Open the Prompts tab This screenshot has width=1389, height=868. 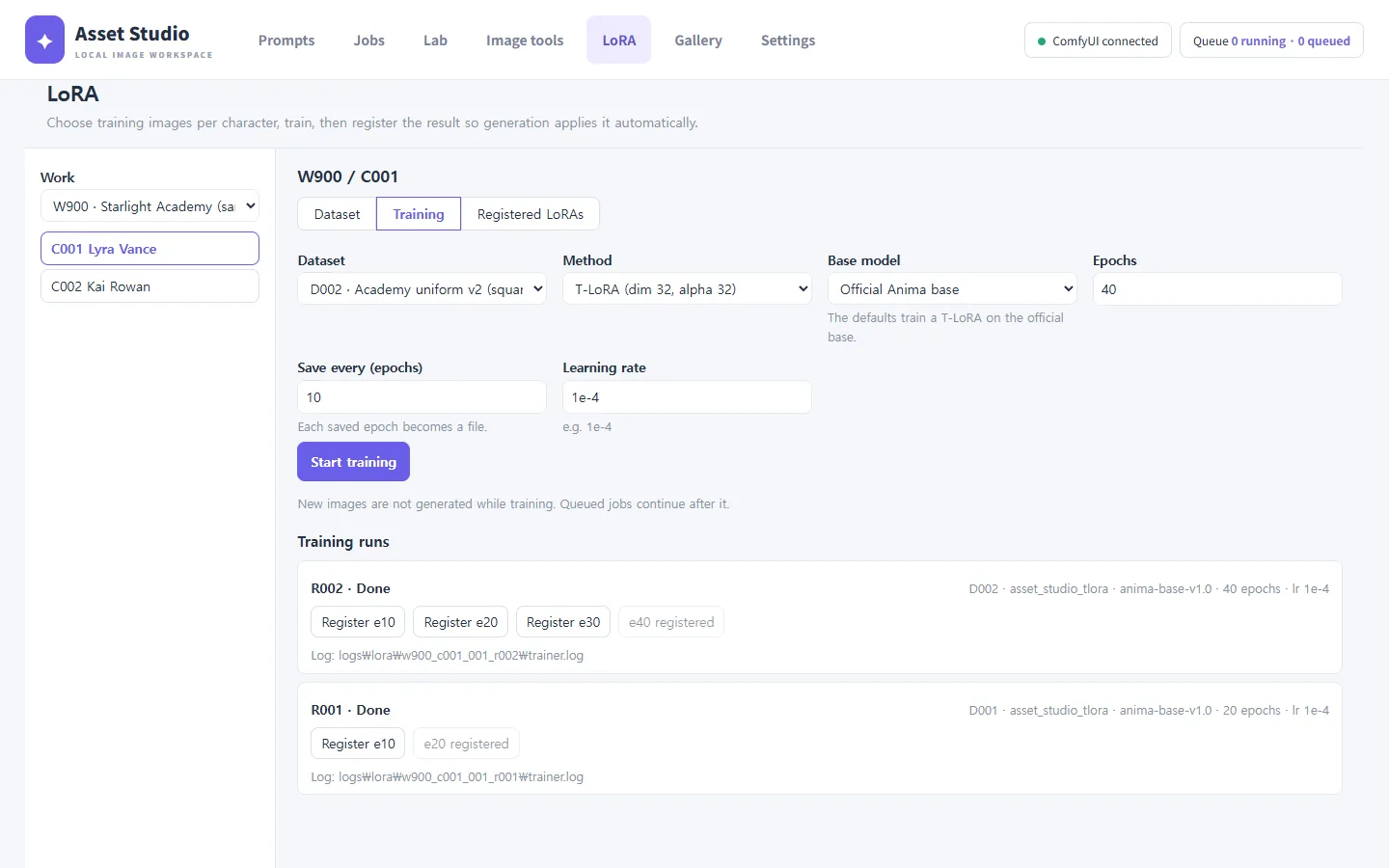286,41
